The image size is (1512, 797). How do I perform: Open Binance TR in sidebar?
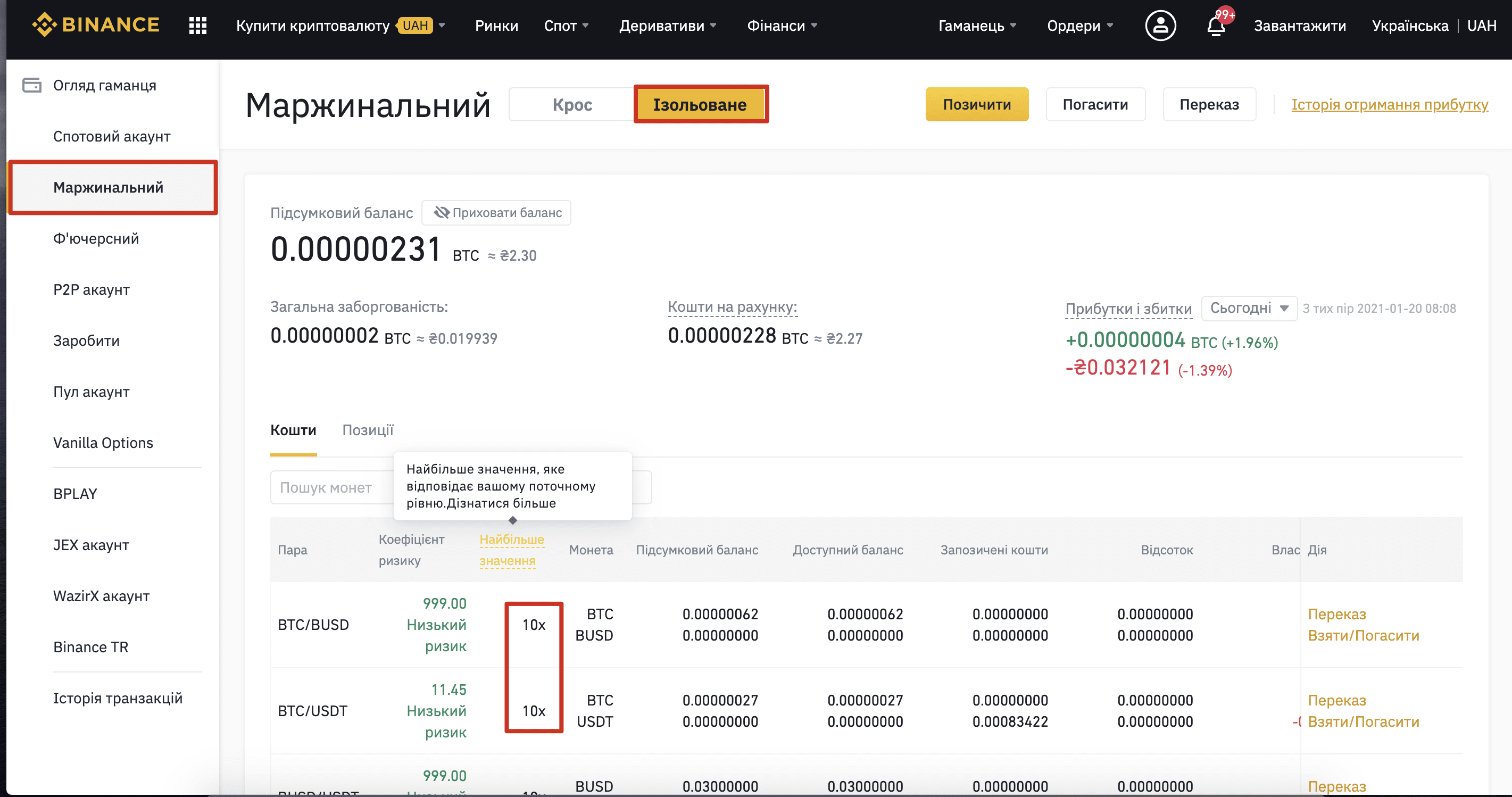[90, 647]
